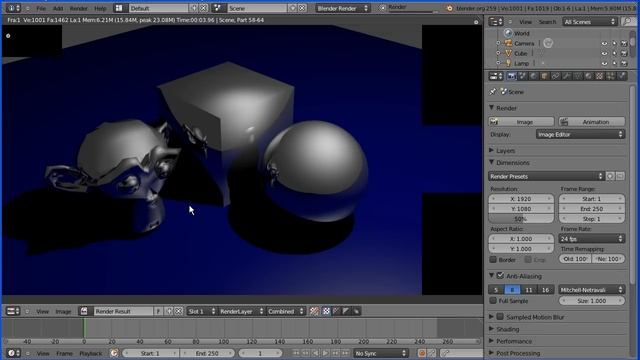Open the Image menu in image editor
This screenshot has width=640, height=360.
[x=63, y=311]
